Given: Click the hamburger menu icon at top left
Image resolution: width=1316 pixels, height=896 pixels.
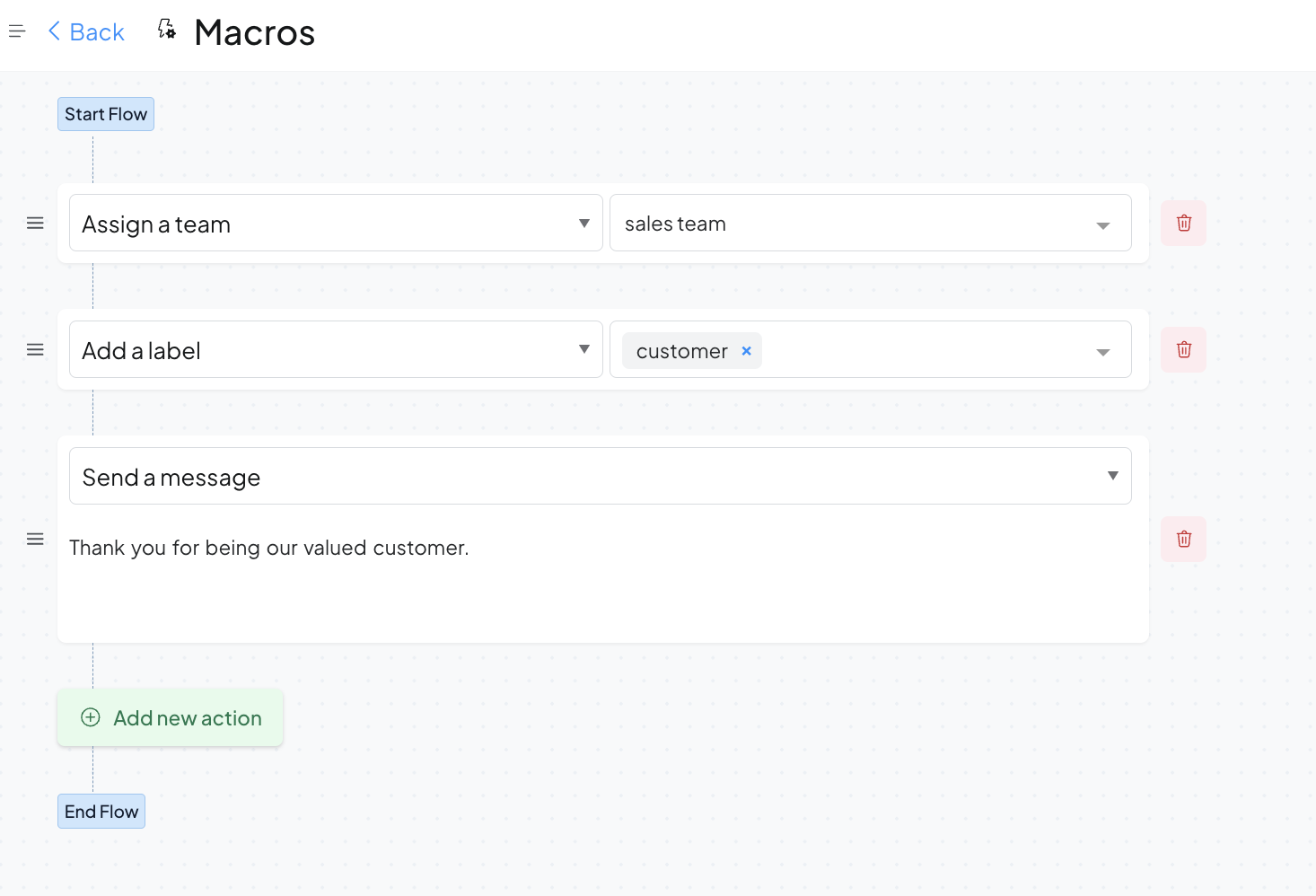Looking at the screenshot, I should pyautogui.click(x=17, y=32).
